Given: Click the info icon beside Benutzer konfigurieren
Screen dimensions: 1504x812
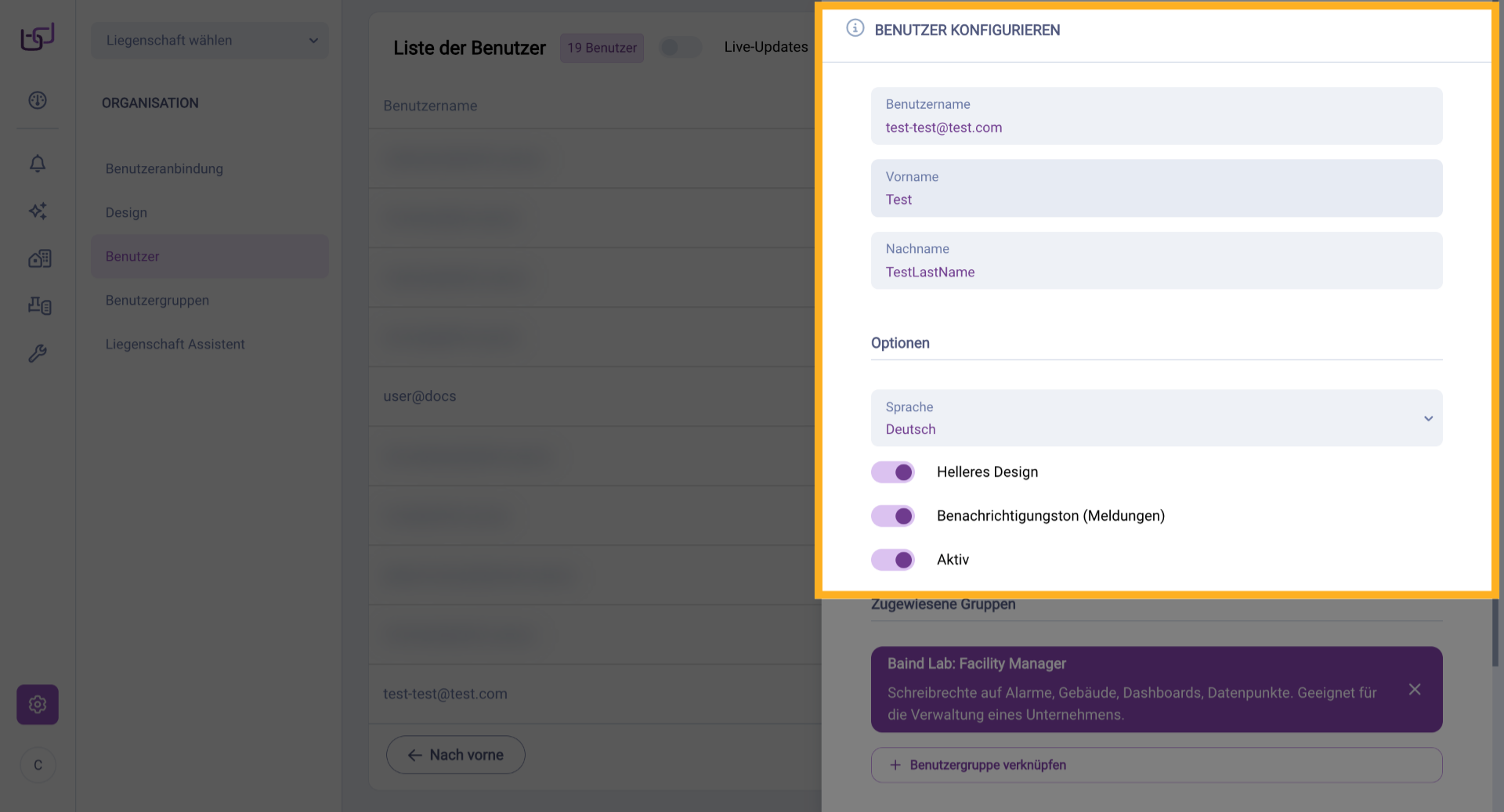Looking at the screenshot, I should coord(855,29).
